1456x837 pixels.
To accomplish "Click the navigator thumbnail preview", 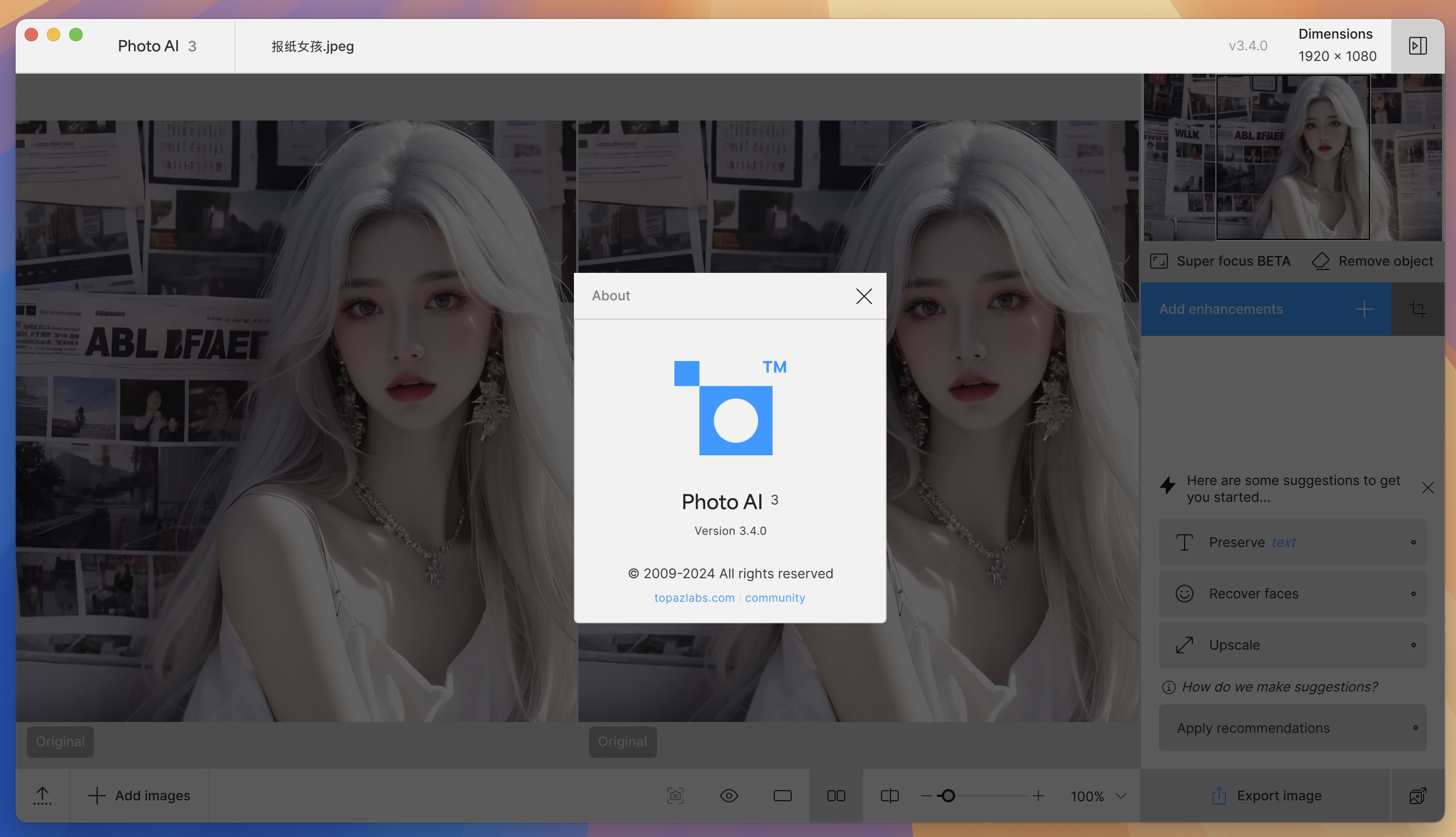I will click(1292, 157).
